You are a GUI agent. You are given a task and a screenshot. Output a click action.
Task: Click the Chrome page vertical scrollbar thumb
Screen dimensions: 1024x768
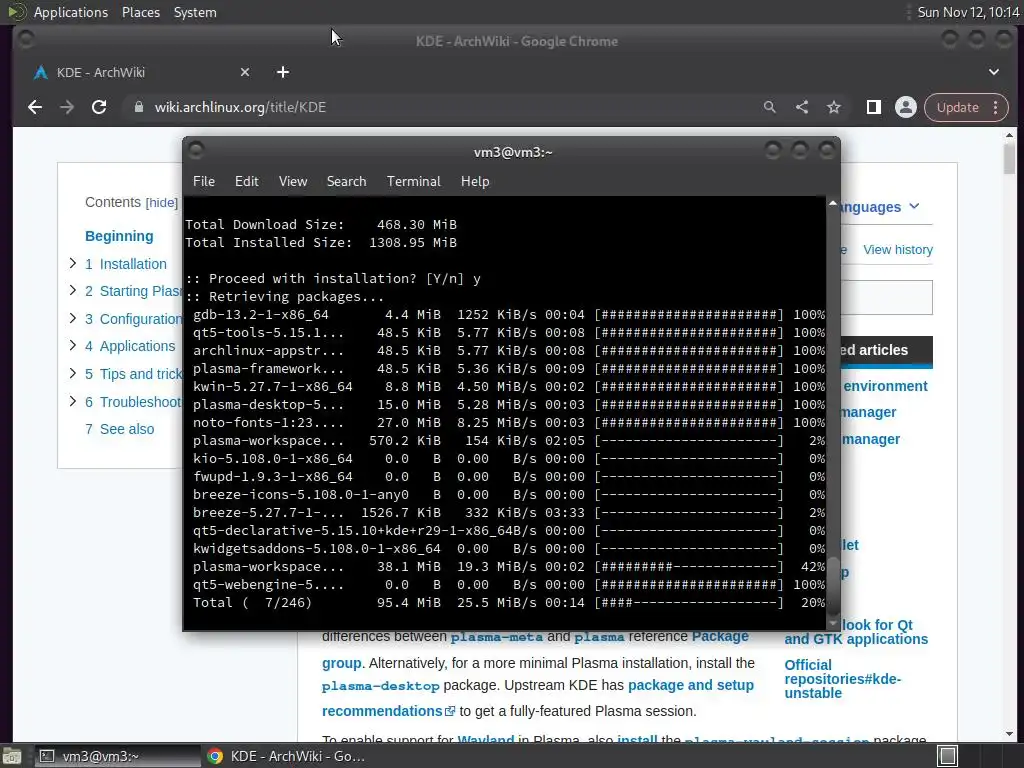[x=1009, y=158]
